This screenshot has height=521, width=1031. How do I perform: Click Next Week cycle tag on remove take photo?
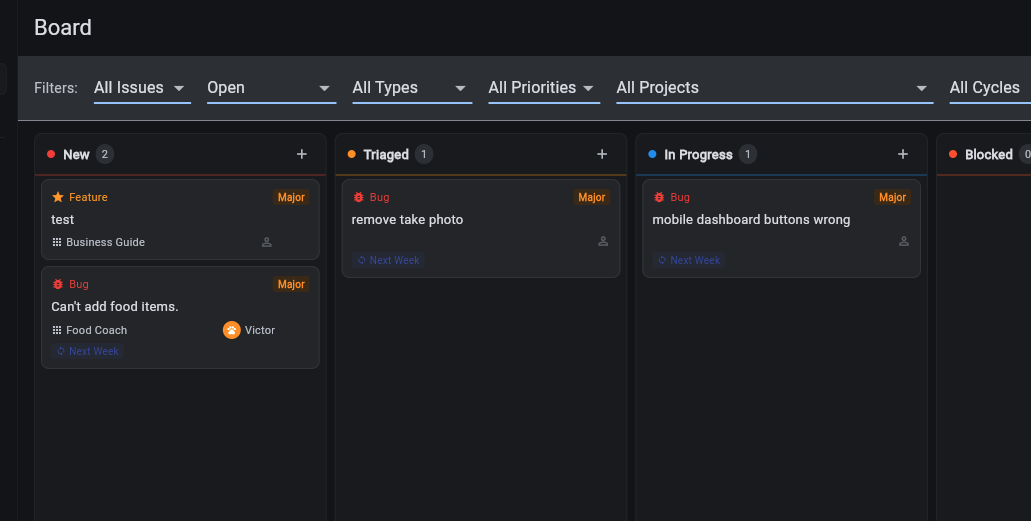pyautogui.click(x=389, y=260)
